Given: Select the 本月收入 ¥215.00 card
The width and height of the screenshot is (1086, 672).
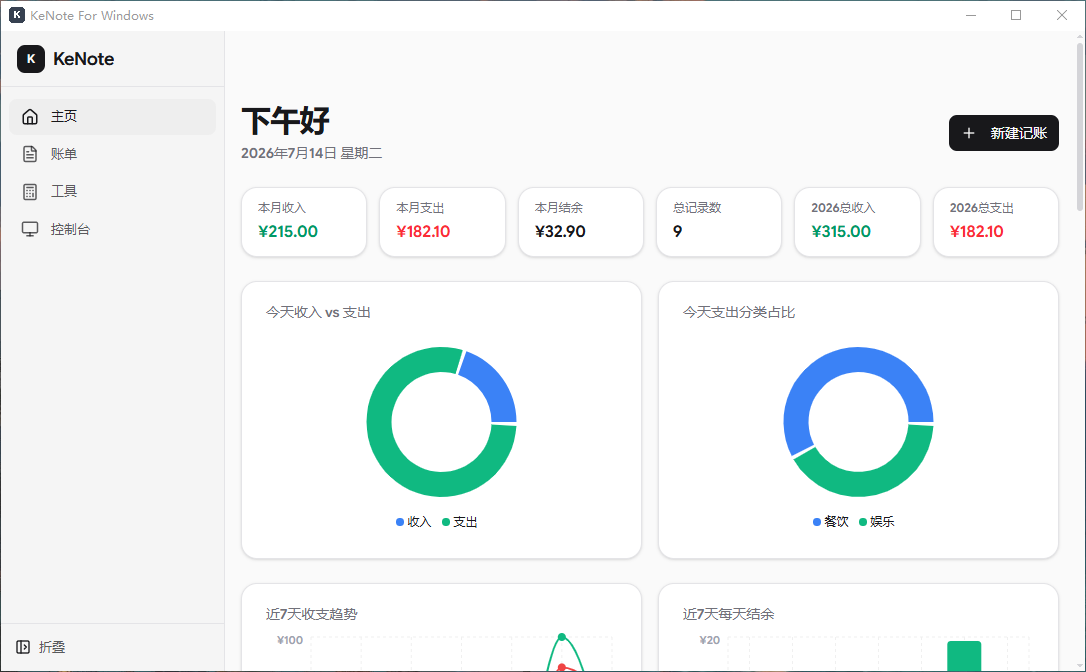Looking at the screenshot, I should 304,222.
